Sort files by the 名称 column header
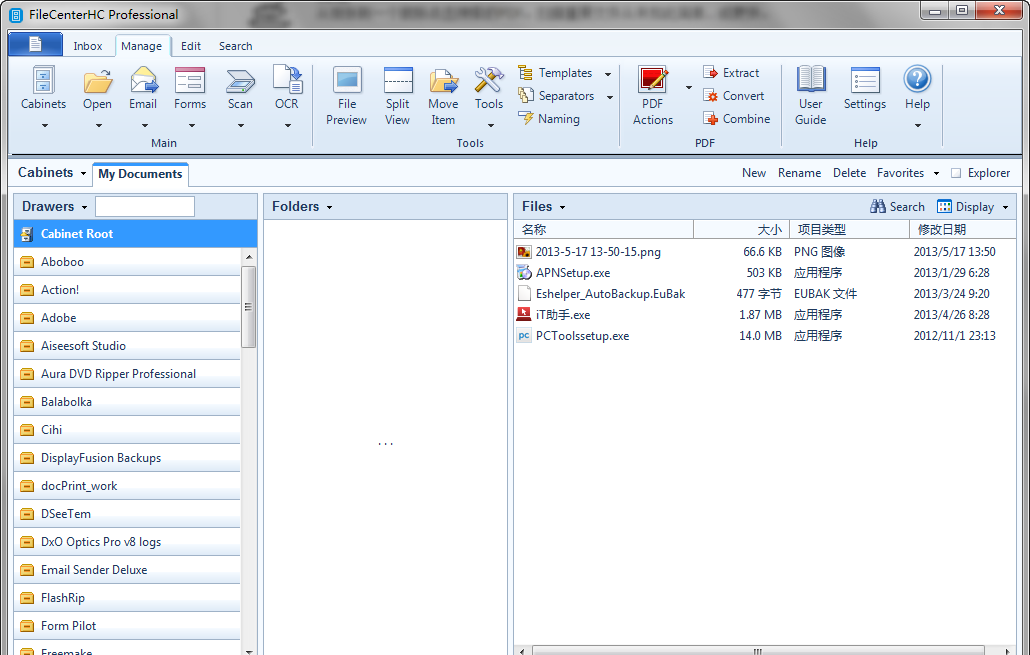Viewport: 1030px width, 655px height. 604,229
